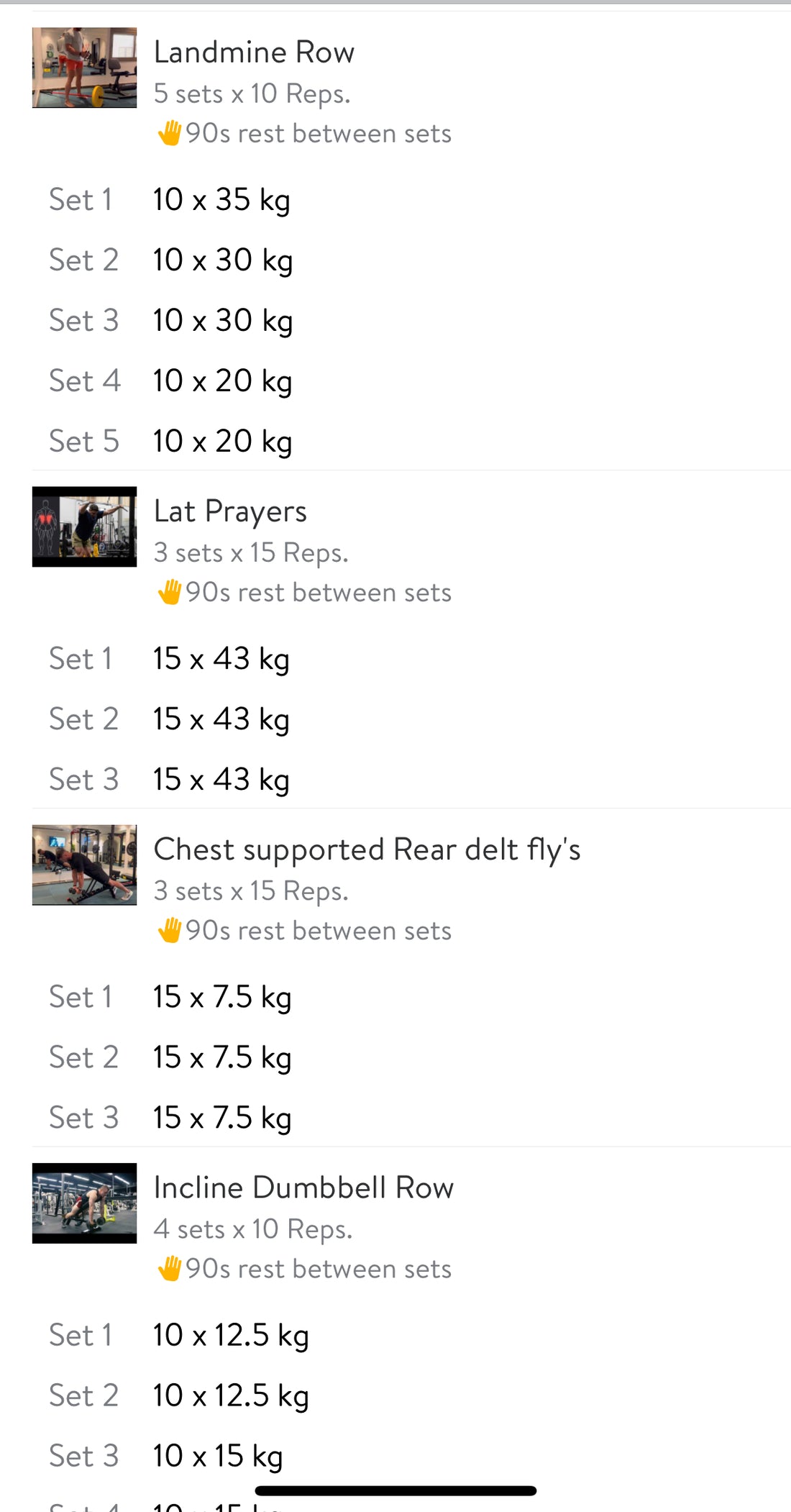Open the Landmine Row exercise video thumbnail

pyautogui.click(x=84, y=68)
